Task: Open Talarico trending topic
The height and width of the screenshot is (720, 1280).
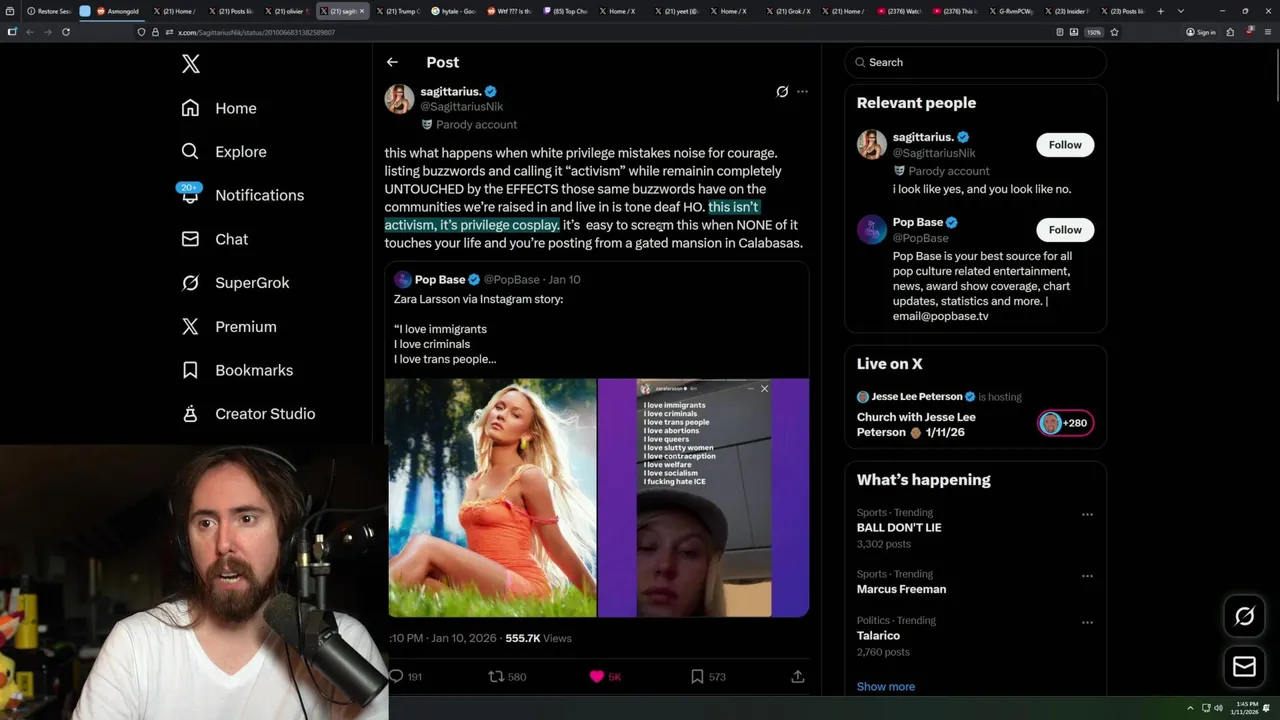Action: click(x=878, y=635)
